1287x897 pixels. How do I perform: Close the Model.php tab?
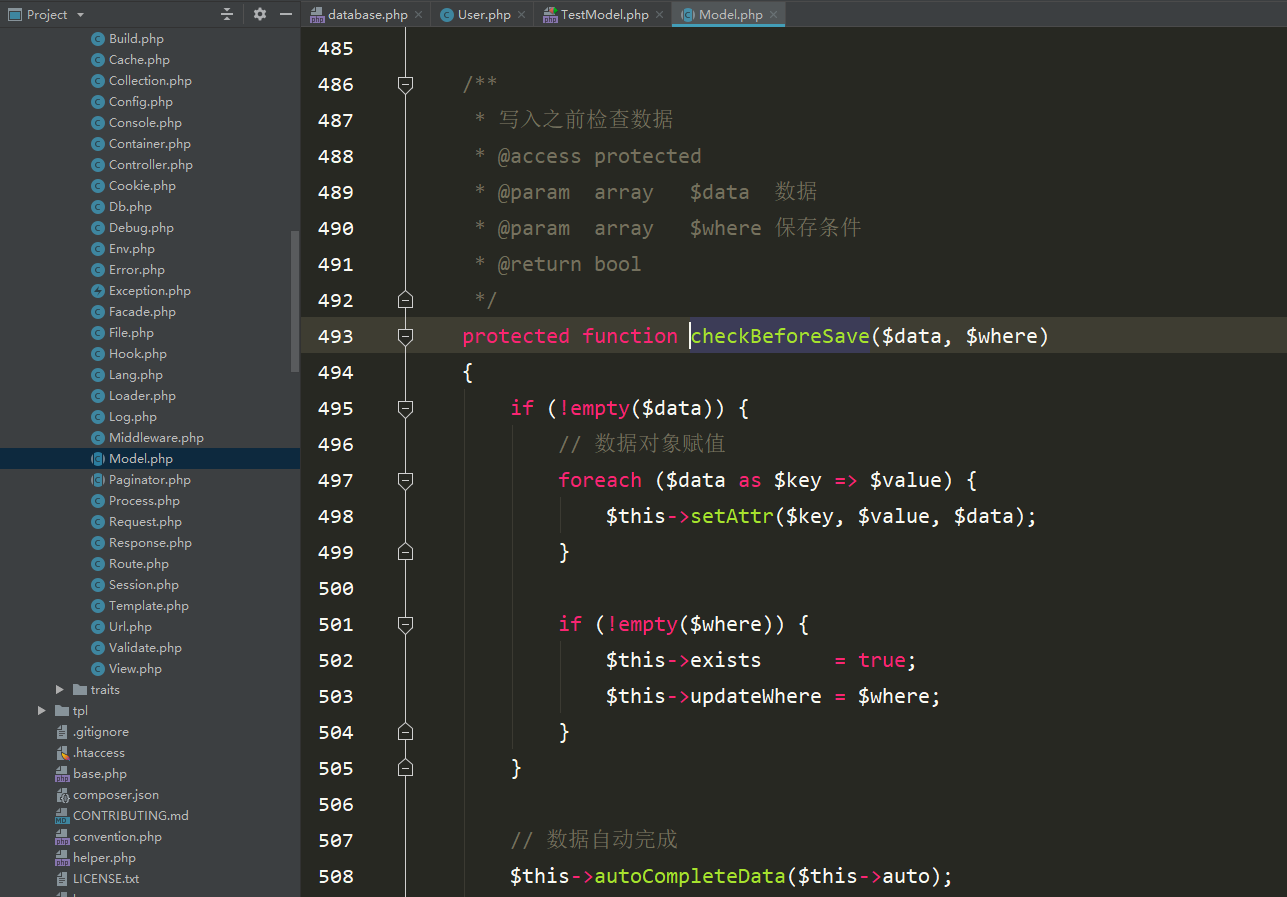pyautogui.click(x=774, y=15)
